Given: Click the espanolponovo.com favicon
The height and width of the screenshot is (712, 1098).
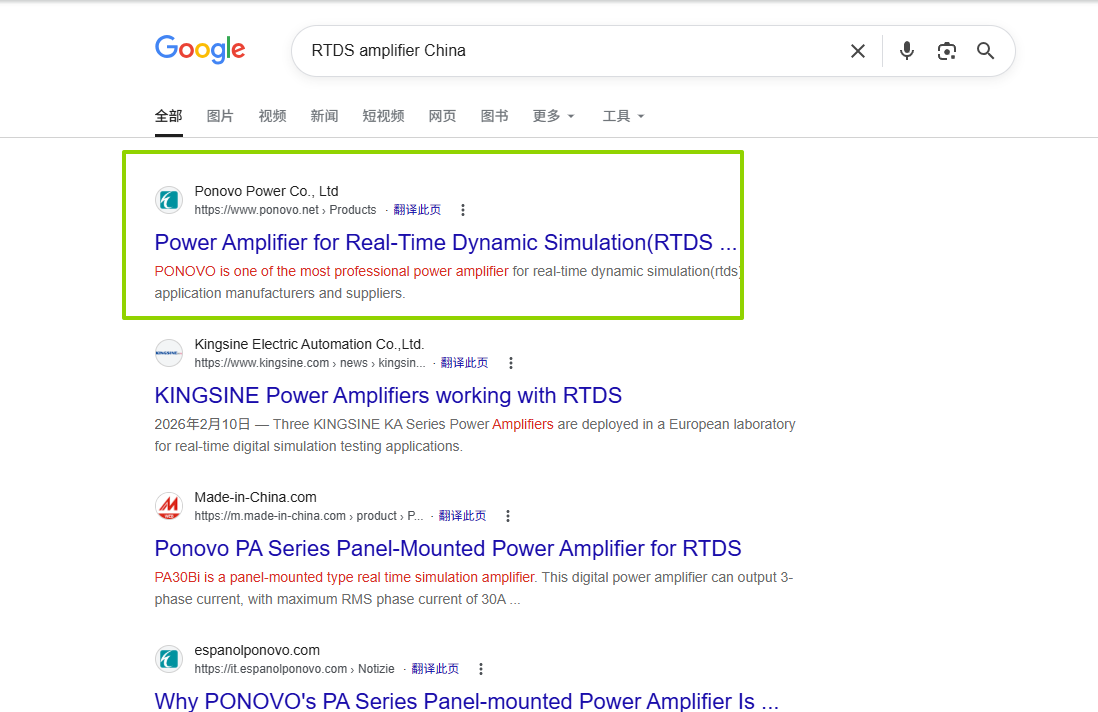Looking at the screenshot, I should (169, 659).
